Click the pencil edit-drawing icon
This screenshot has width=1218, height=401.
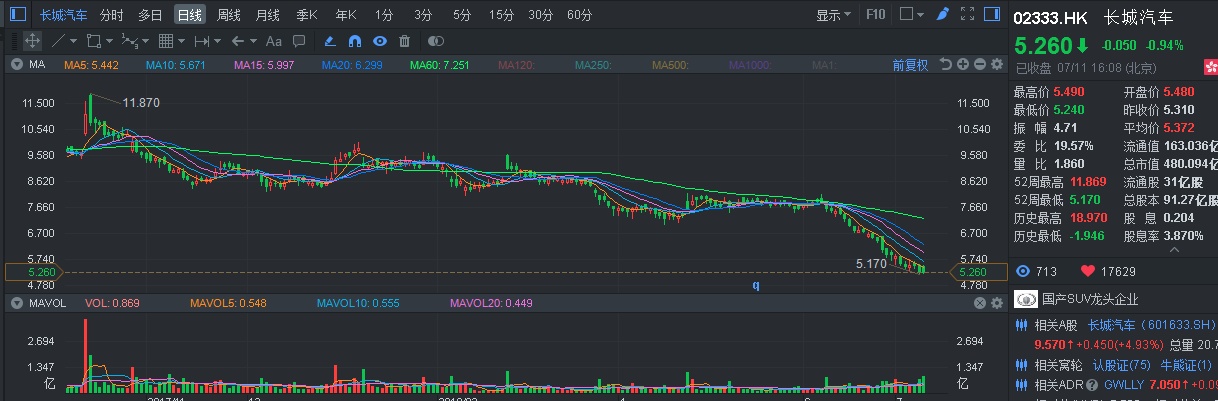[331, 41]
